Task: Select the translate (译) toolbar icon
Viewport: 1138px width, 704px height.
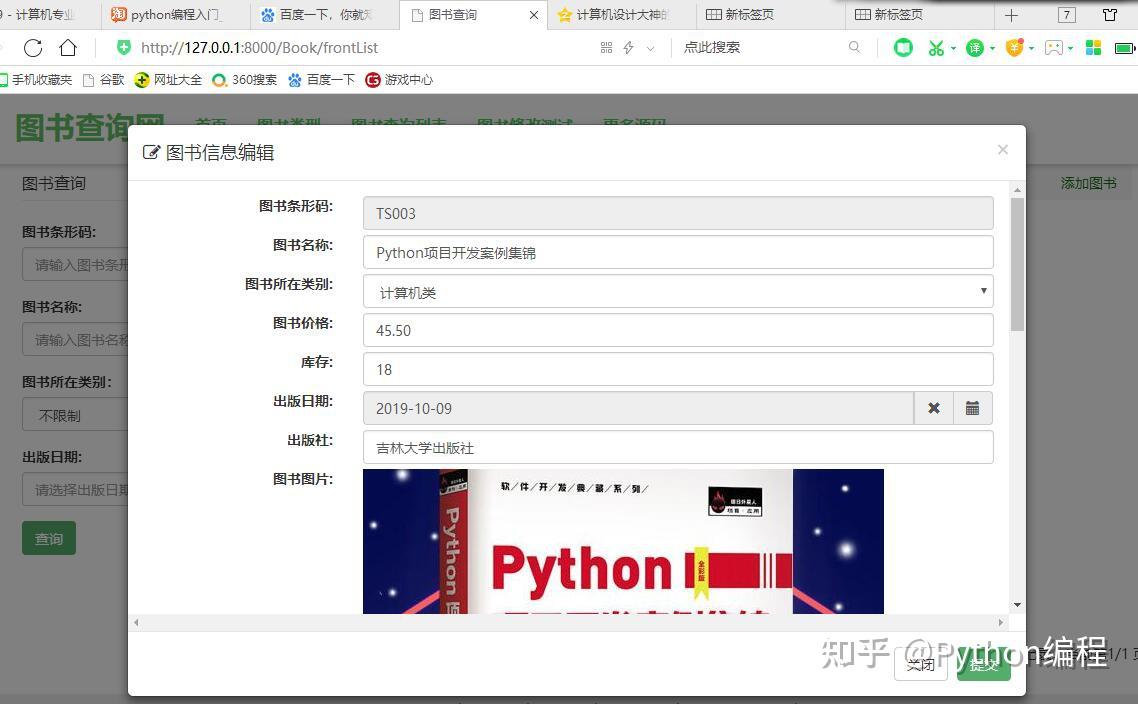Action: click(975, 47)
